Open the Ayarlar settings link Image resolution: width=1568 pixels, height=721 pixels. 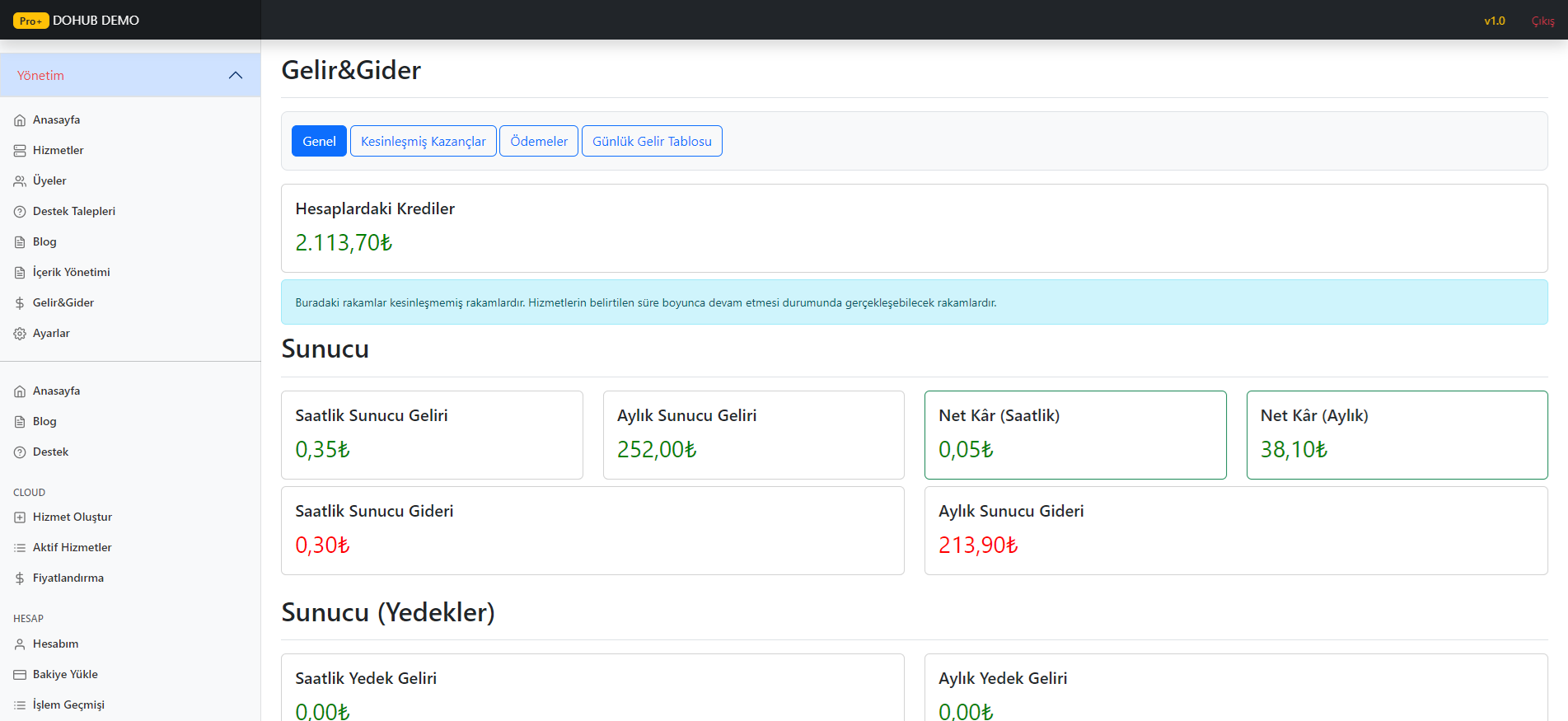click(x=51, y=333)
